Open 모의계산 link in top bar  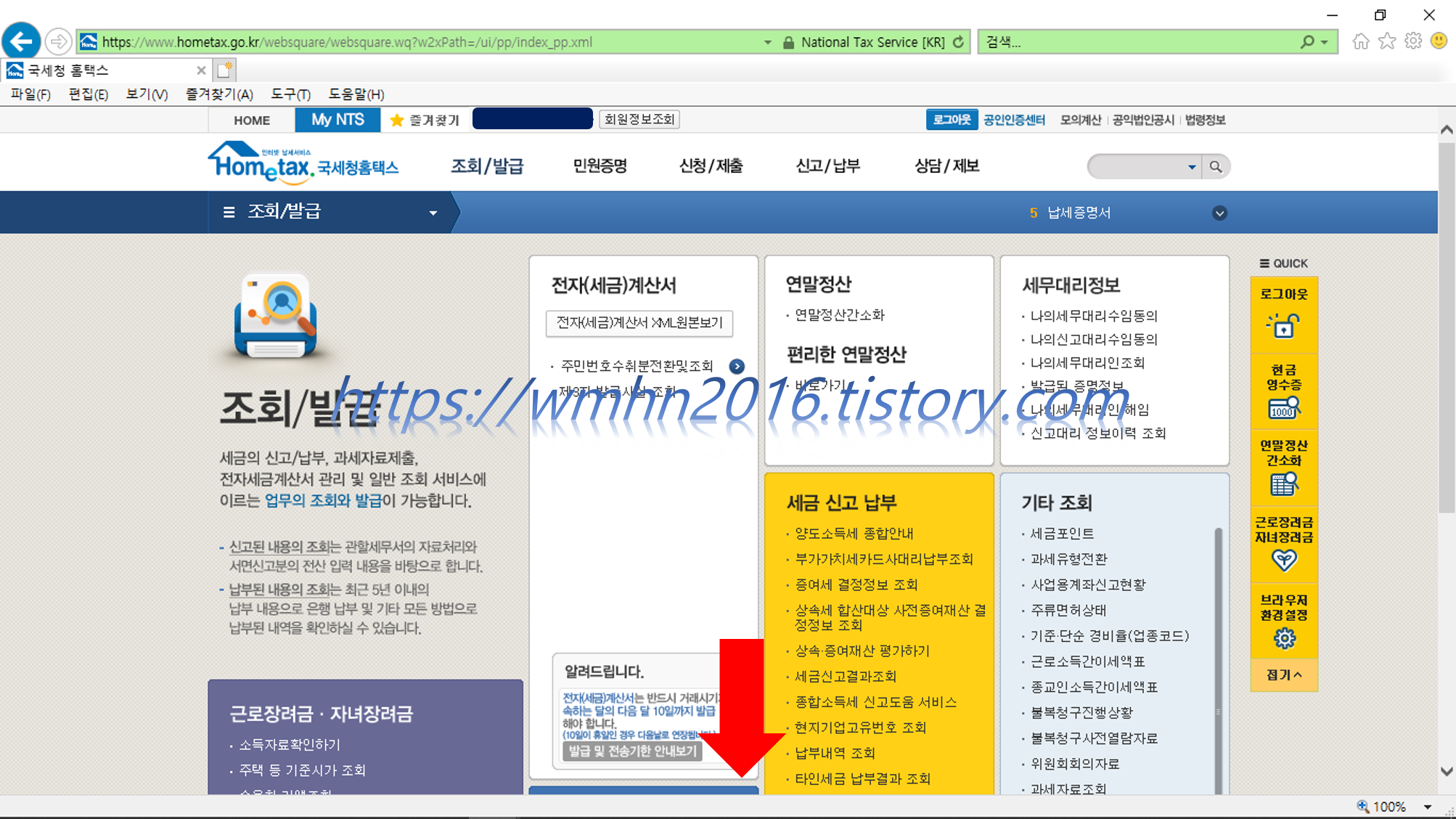[1080, 120]
